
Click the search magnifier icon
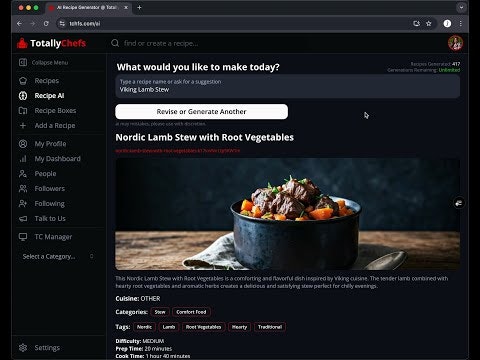(115, 43)
